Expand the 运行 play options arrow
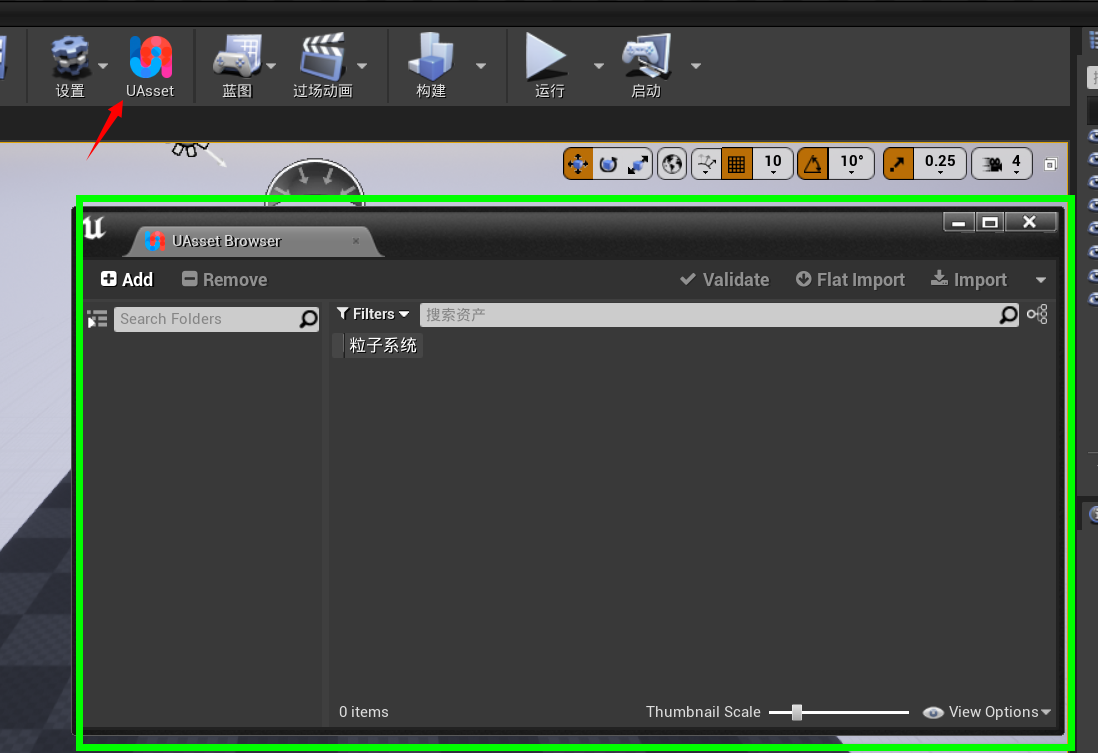This screenshot has height=753, width=1098. click(599, 66)
